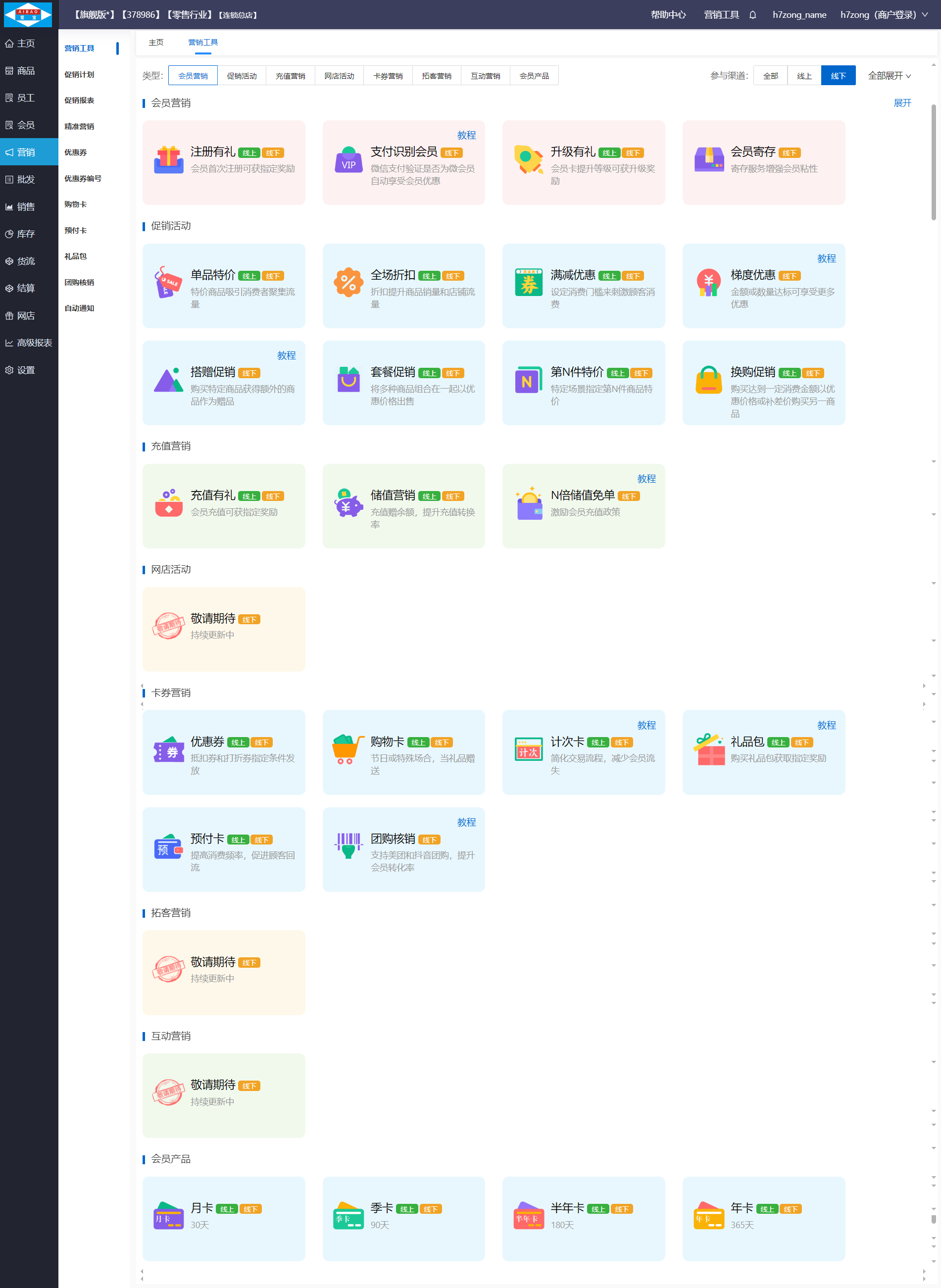
Task: Filter type by 网店活动
Action: tap(339, 76)
